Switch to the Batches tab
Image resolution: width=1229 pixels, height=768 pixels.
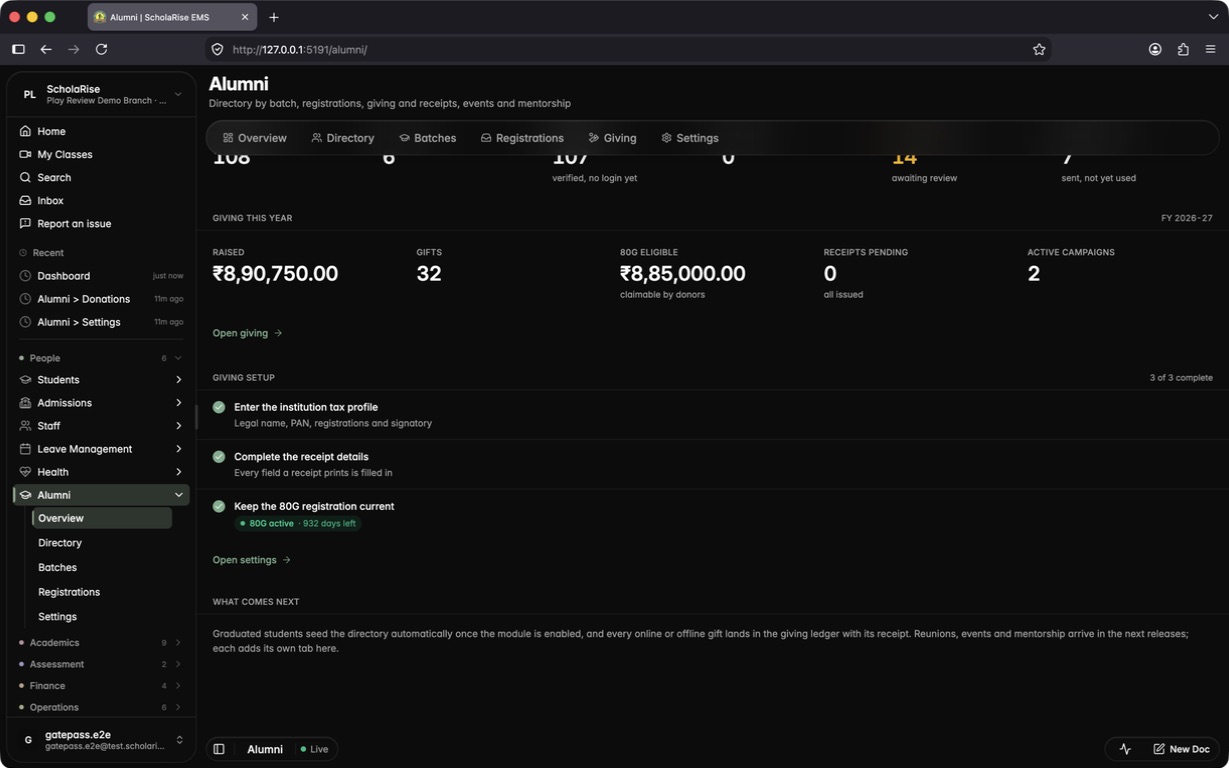click(427, 138)
